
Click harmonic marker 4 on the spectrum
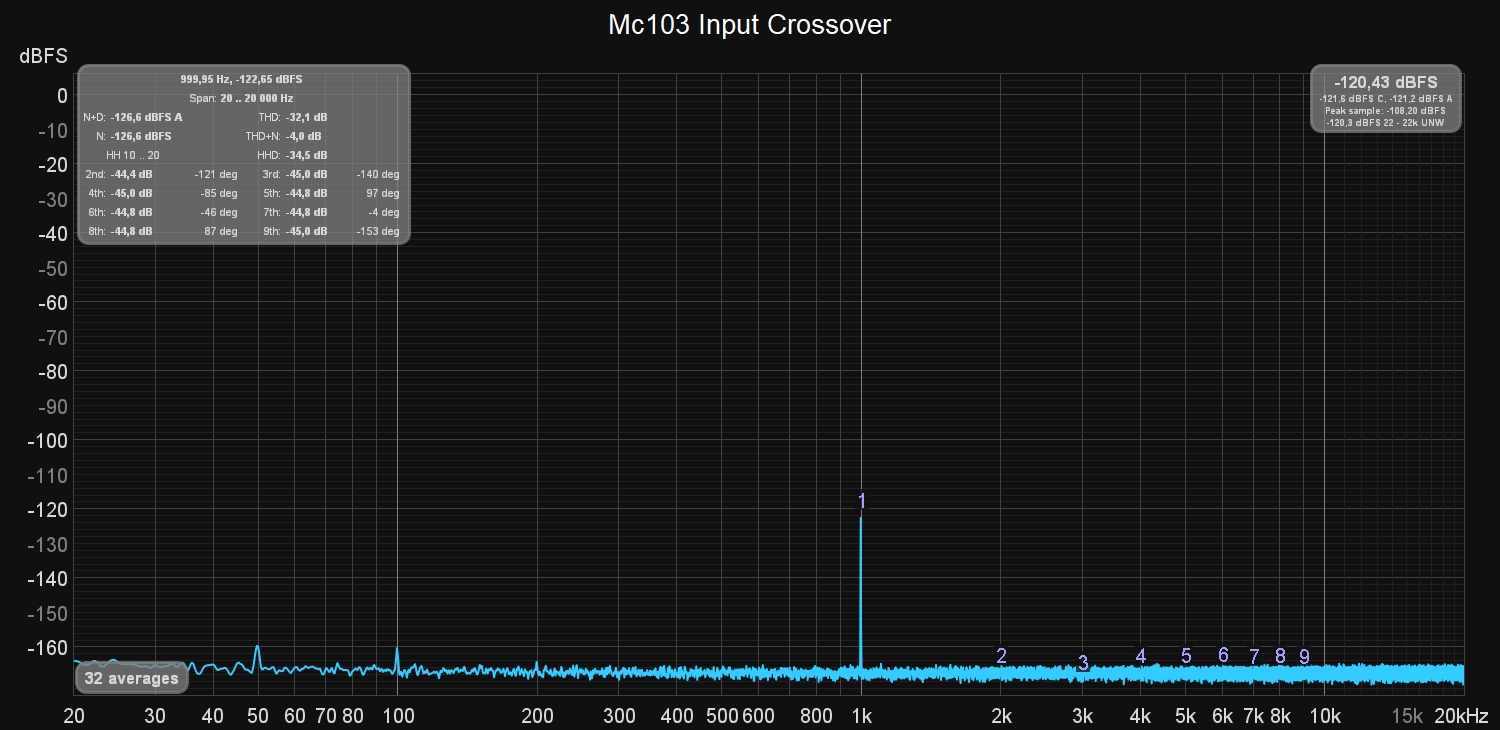pyautogui.click(x=1141, y=656)
